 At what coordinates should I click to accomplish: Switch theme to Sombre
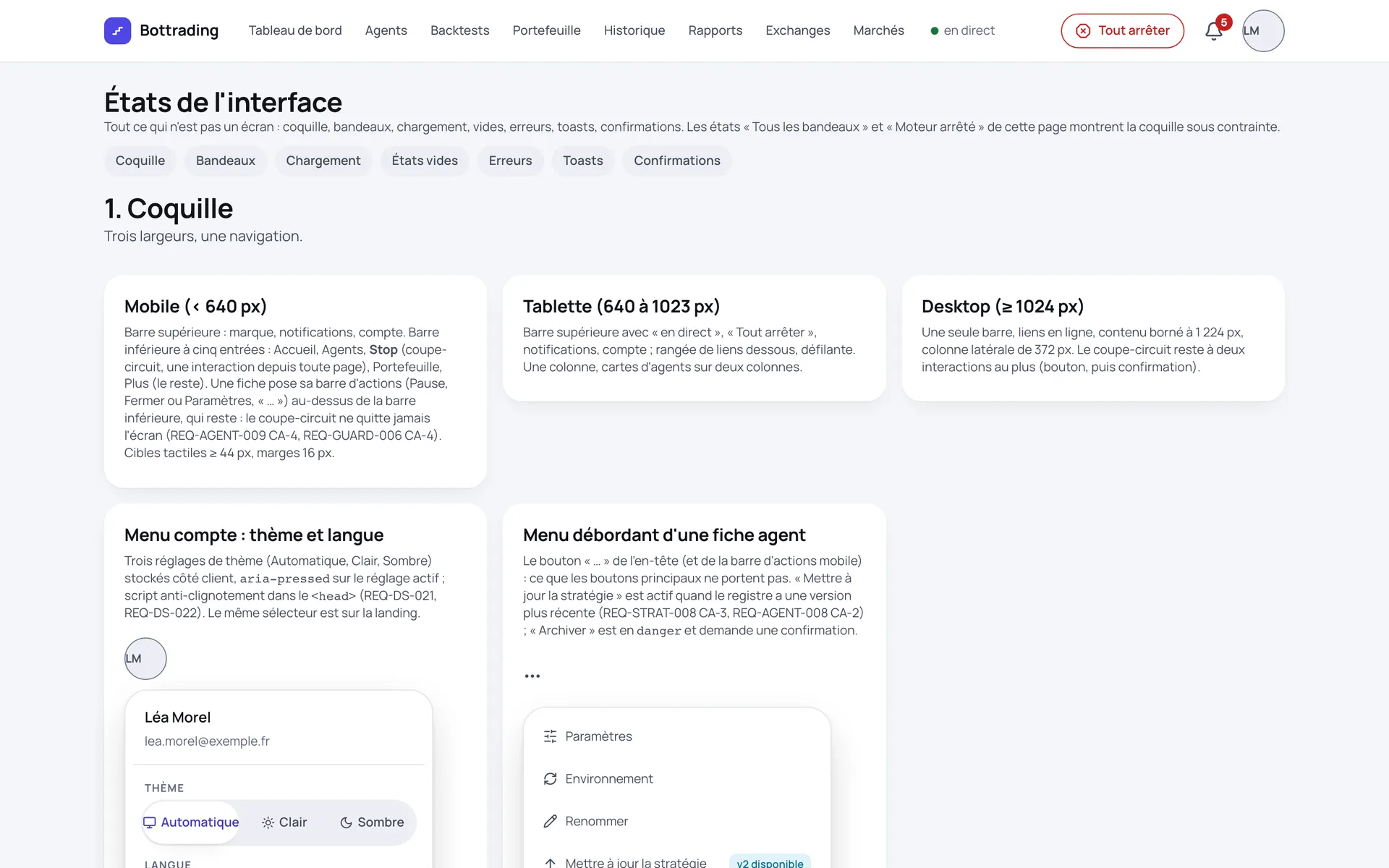372,822
